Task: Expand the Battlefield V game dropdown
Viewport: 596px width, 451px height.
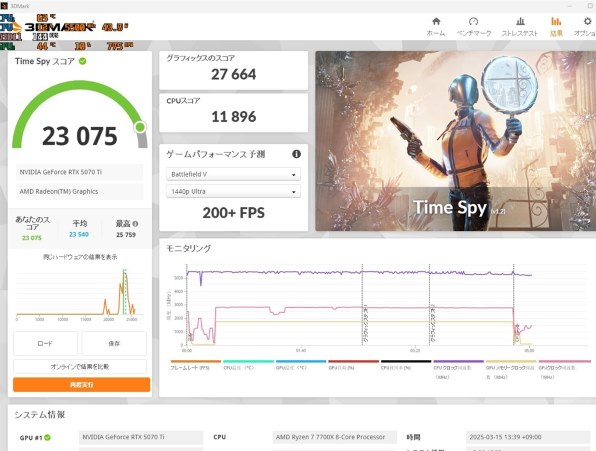Action: click(233, 174)
